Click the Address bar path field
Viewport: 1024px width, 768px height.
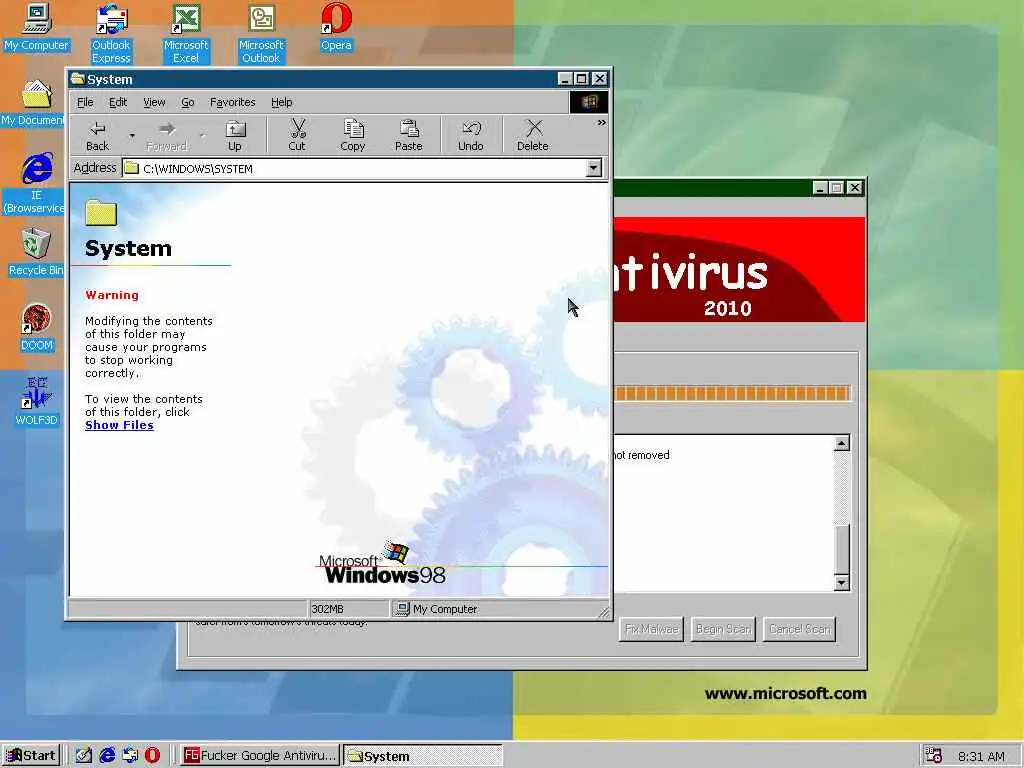[355, 168]
